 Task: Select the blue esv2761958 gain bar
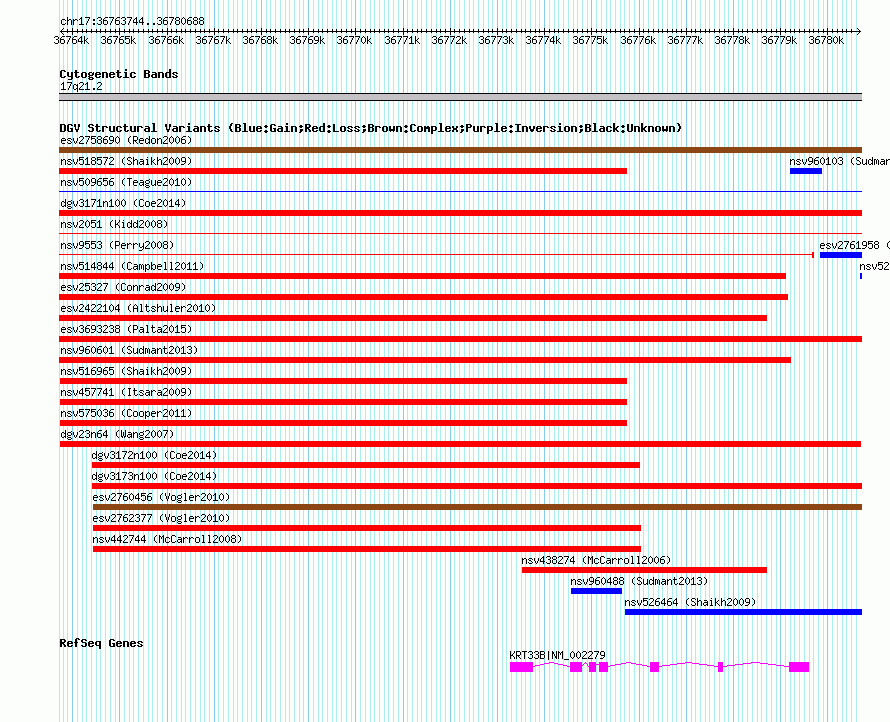click(x=840, y=255)
